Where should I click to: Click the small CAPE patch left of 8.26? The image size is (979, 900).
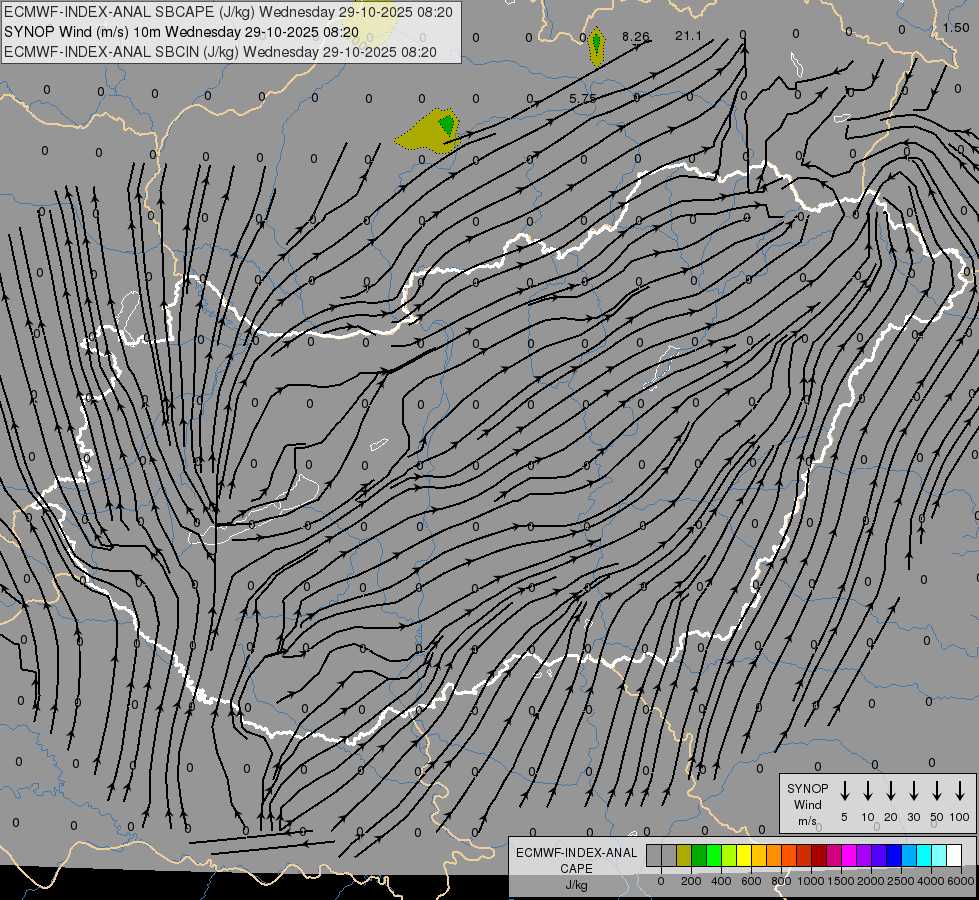click(596, 47)
